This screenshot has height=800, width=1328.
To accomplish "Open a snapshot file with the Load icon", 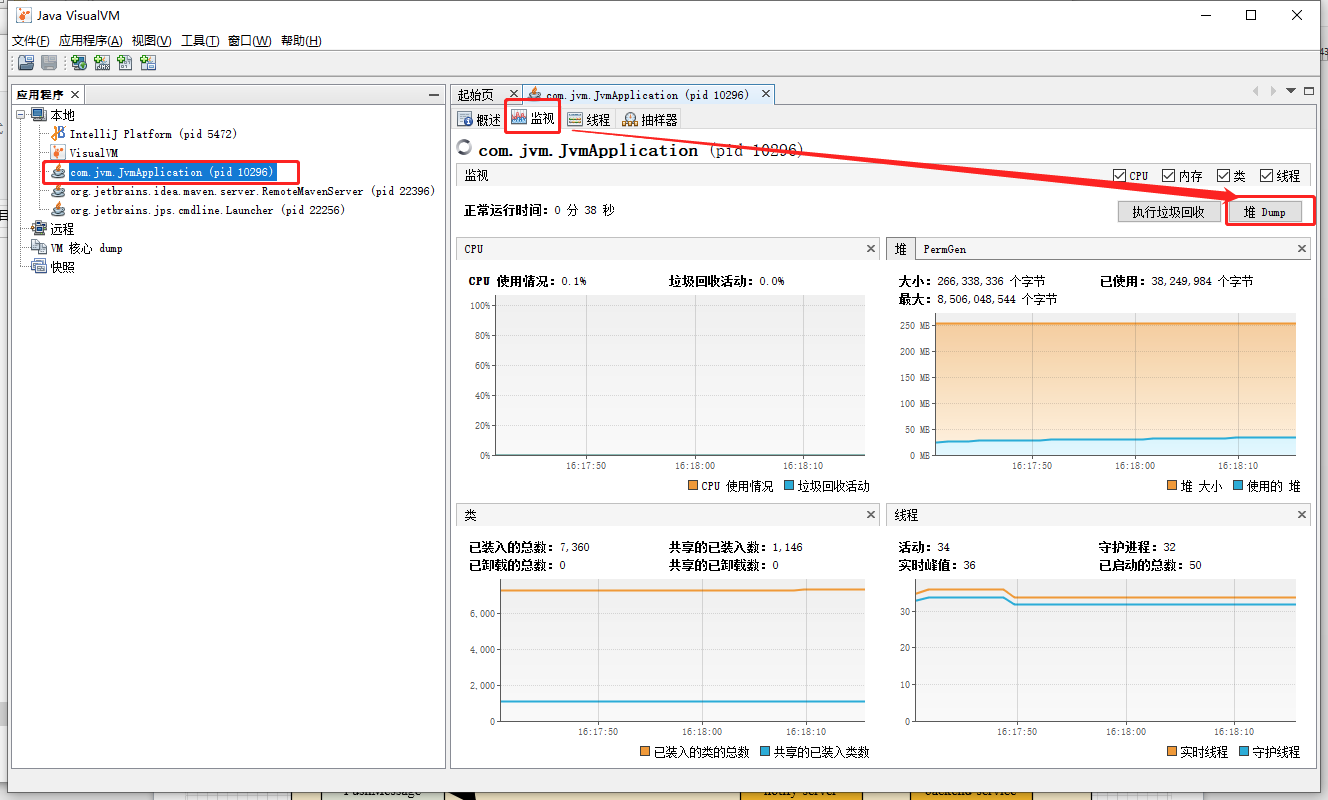I will click(25, 63).
